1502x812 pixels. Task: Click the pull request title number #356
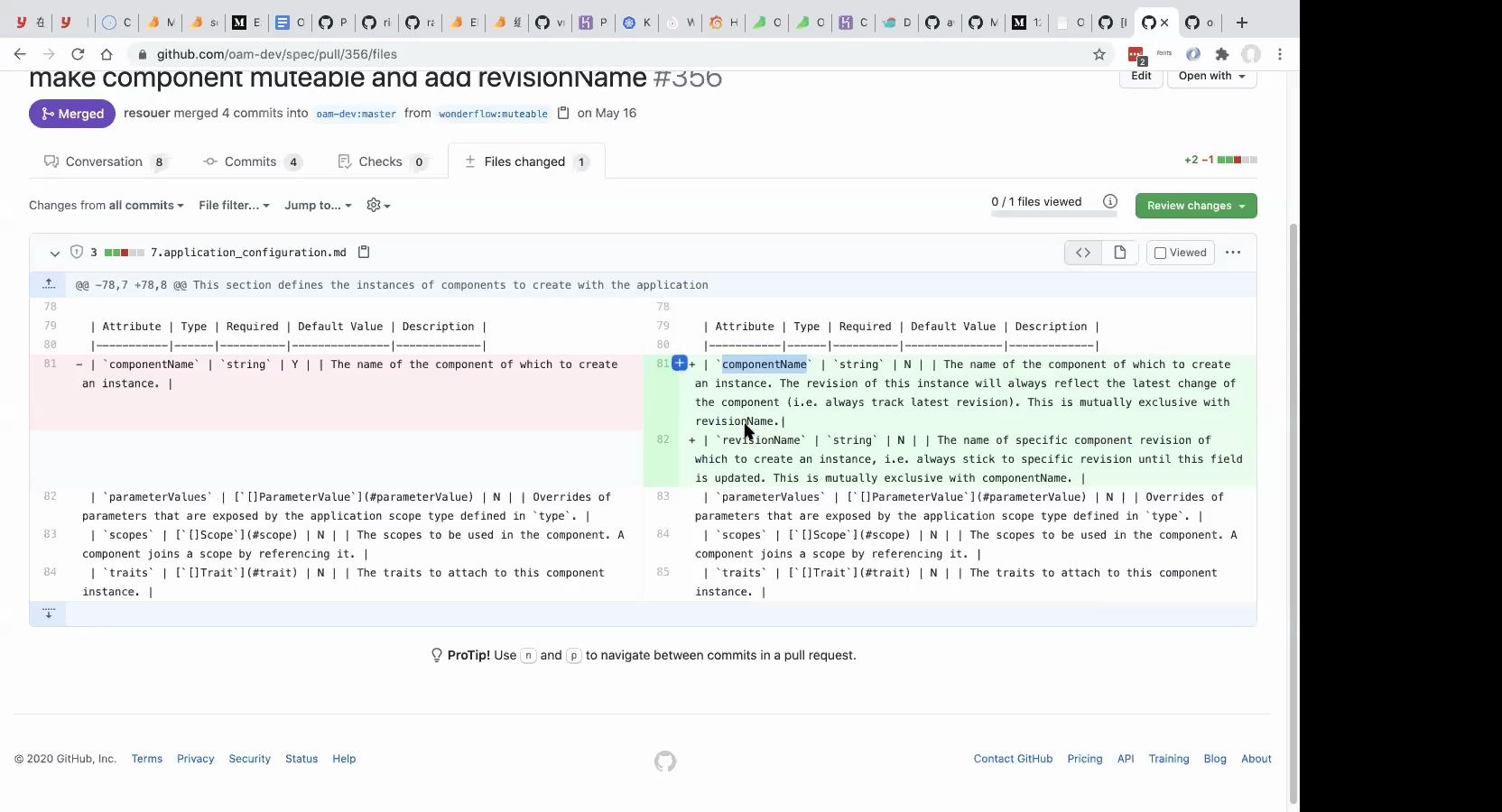tap(688, 78)
